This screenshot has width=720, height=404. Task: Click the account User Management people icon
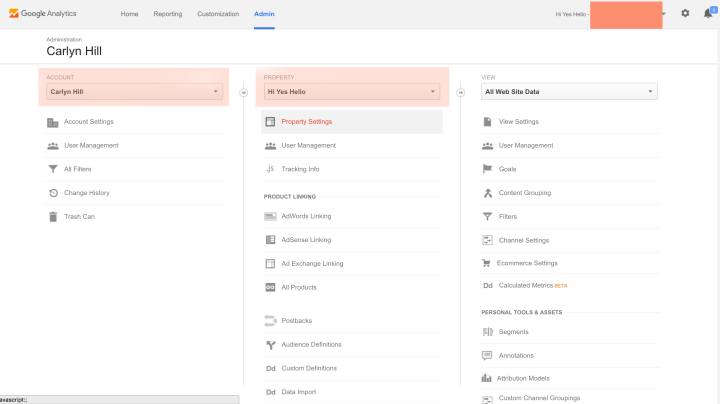click(x=53, y=146)
